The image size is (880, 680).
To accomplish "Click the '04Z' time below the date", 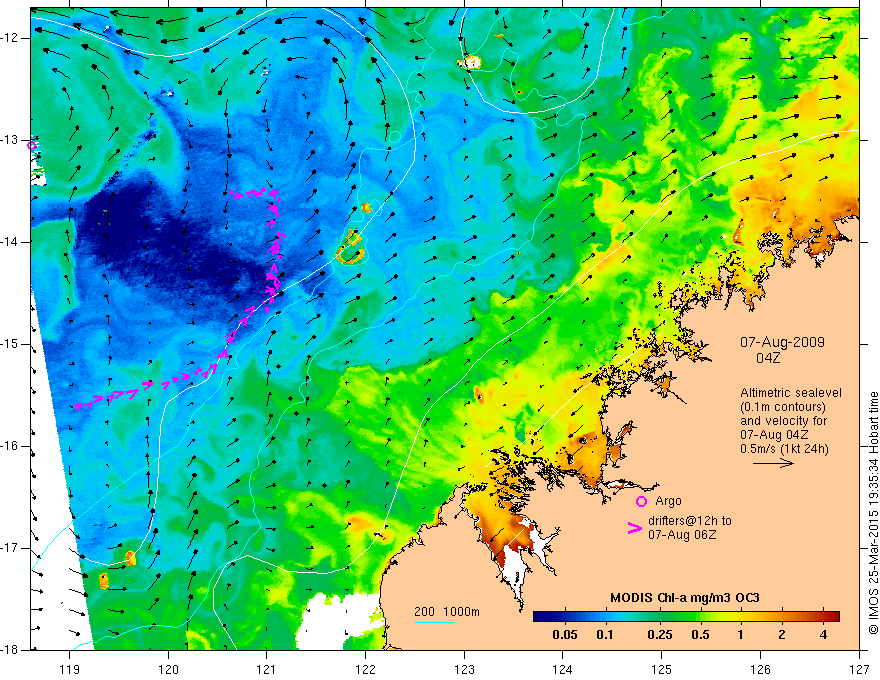I will (768, 358).
